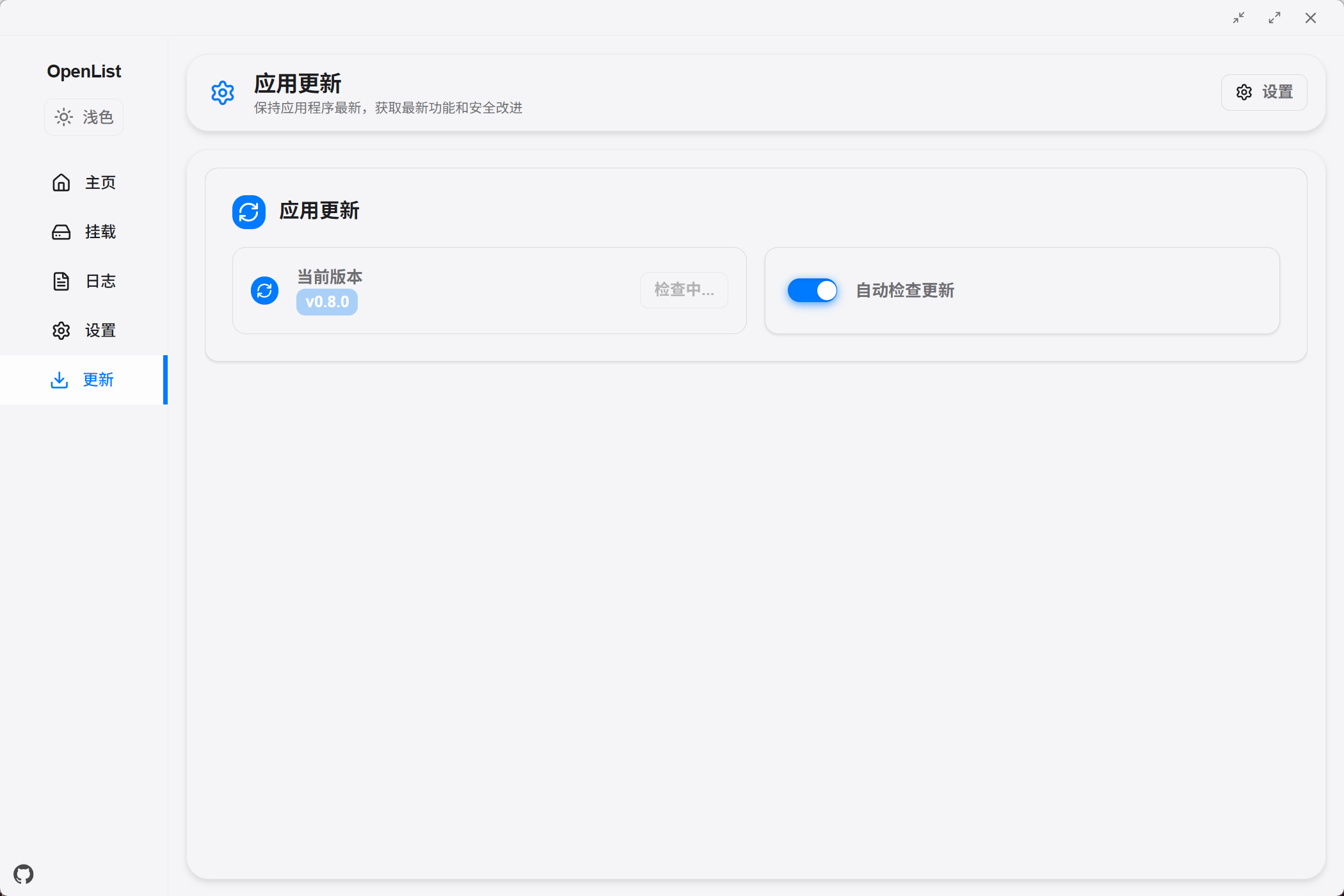The image size is (1344, 896).
Task: Click the window expand arrows icon
Action: [1275, 18]
